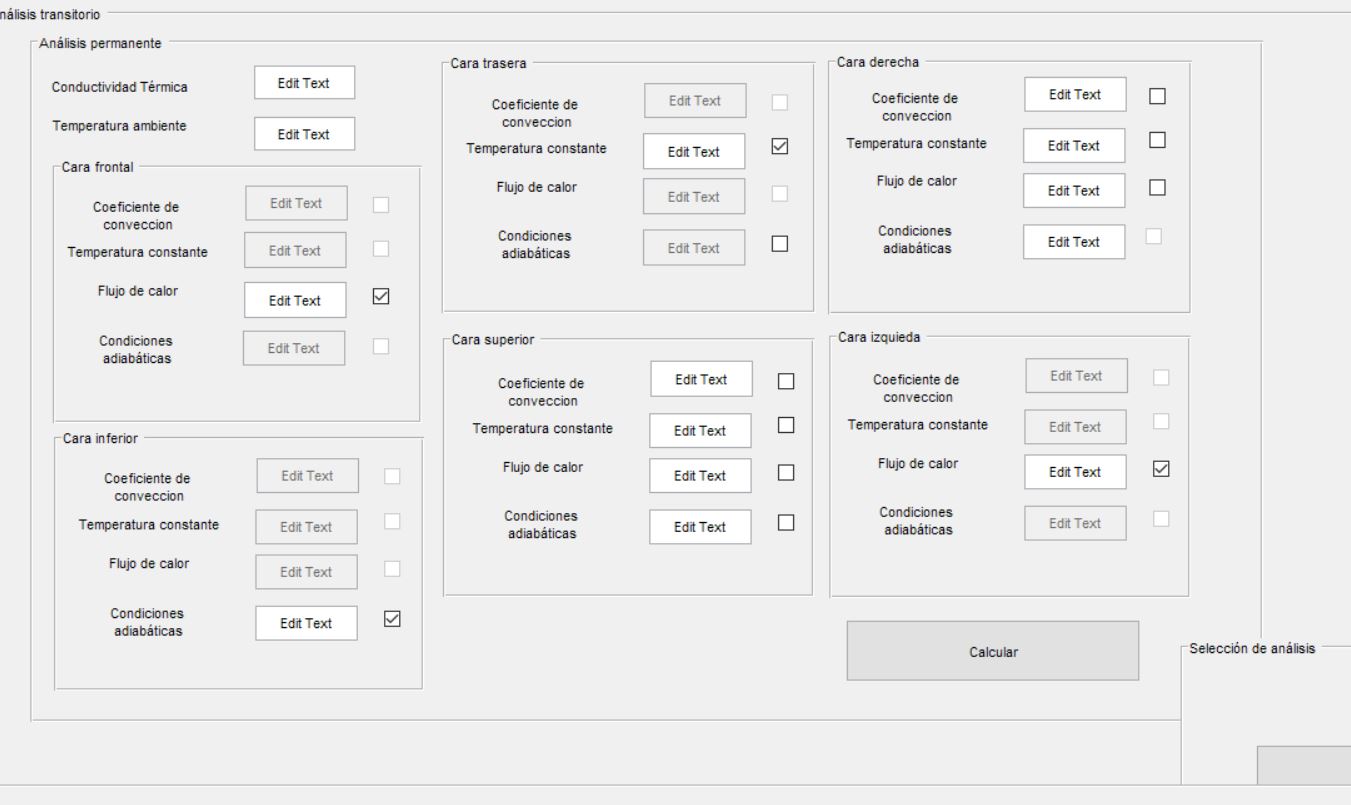Click Condiciones adiabáticas field in Cara superior

(700, 527)
